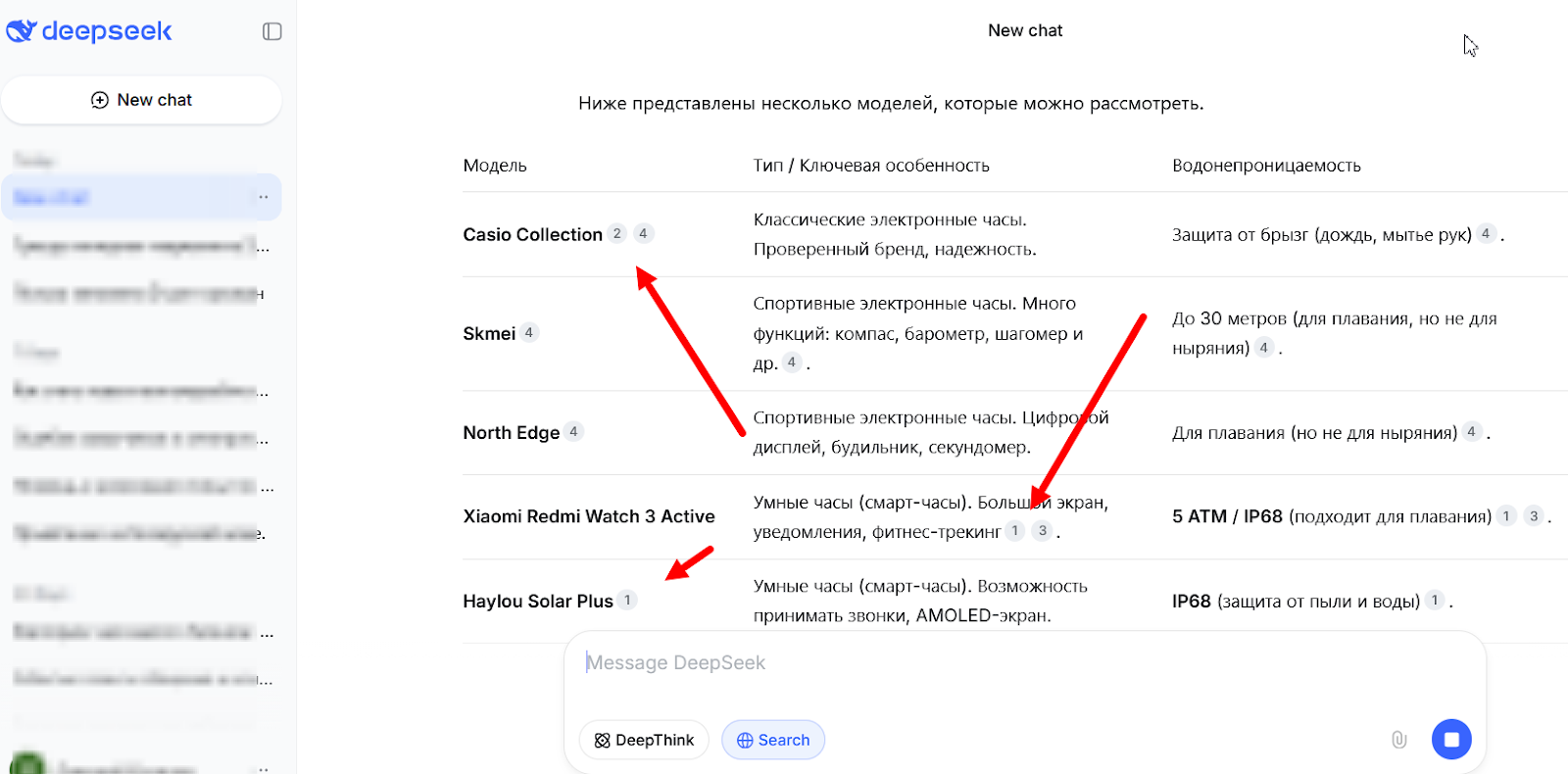Open citation 4 next to Casio Collection
This screenshot has height=774, width=1568.
(x=643, y=233)
